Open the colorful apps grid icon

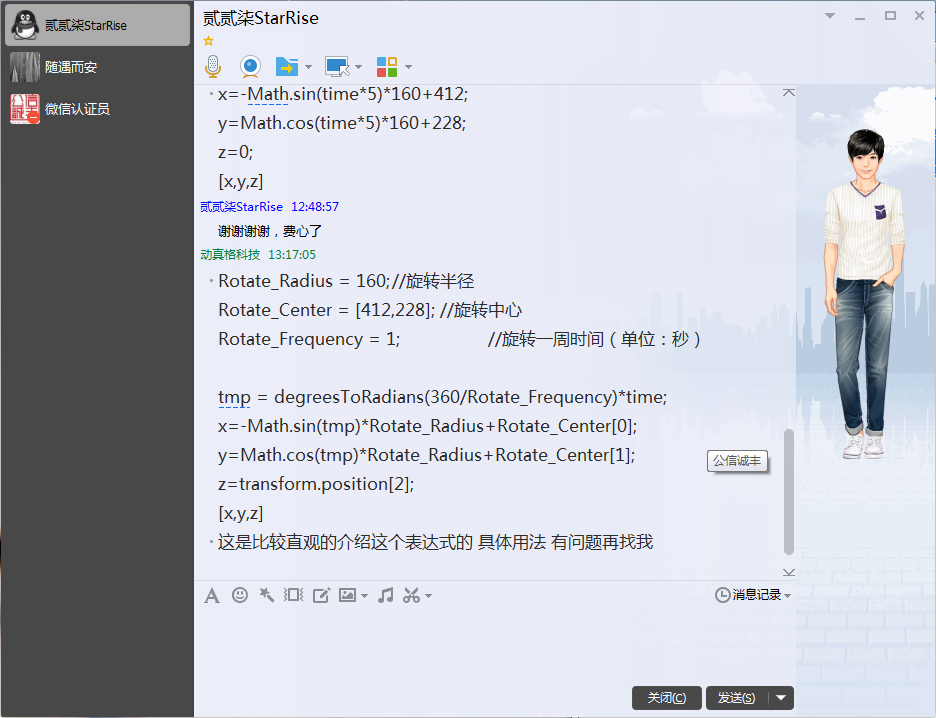387,67
